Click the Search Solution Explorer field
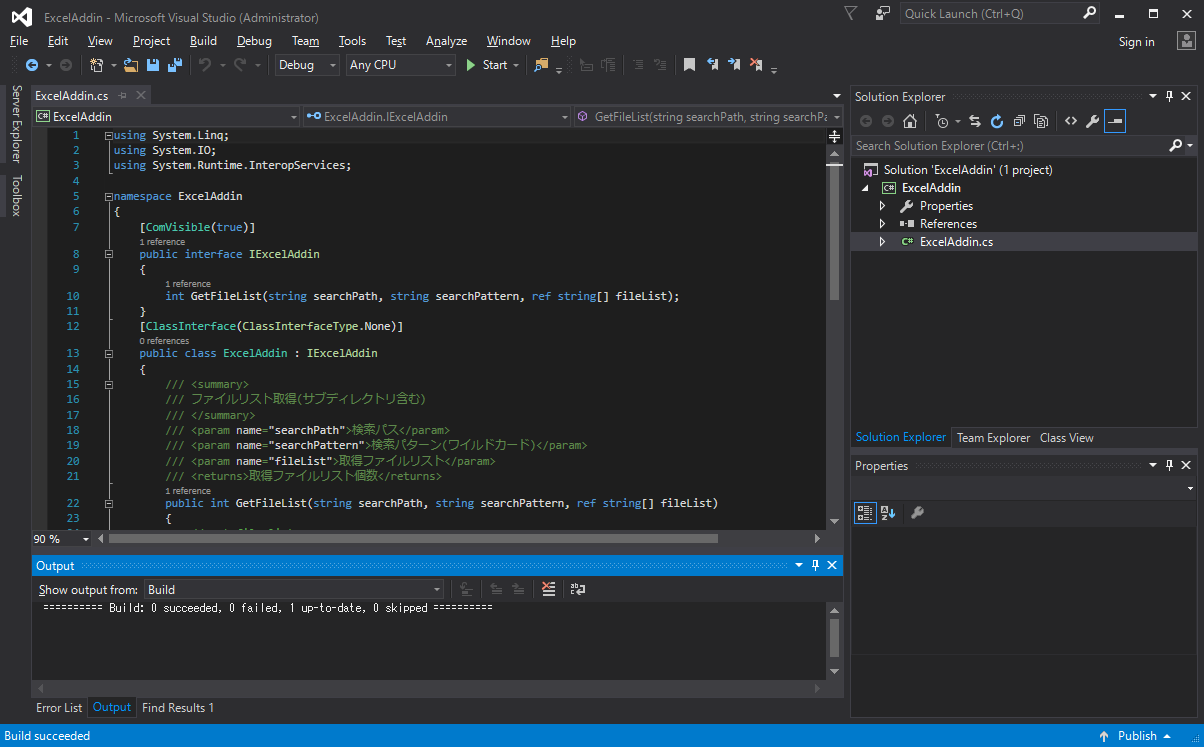 (x=1009, y=146)
